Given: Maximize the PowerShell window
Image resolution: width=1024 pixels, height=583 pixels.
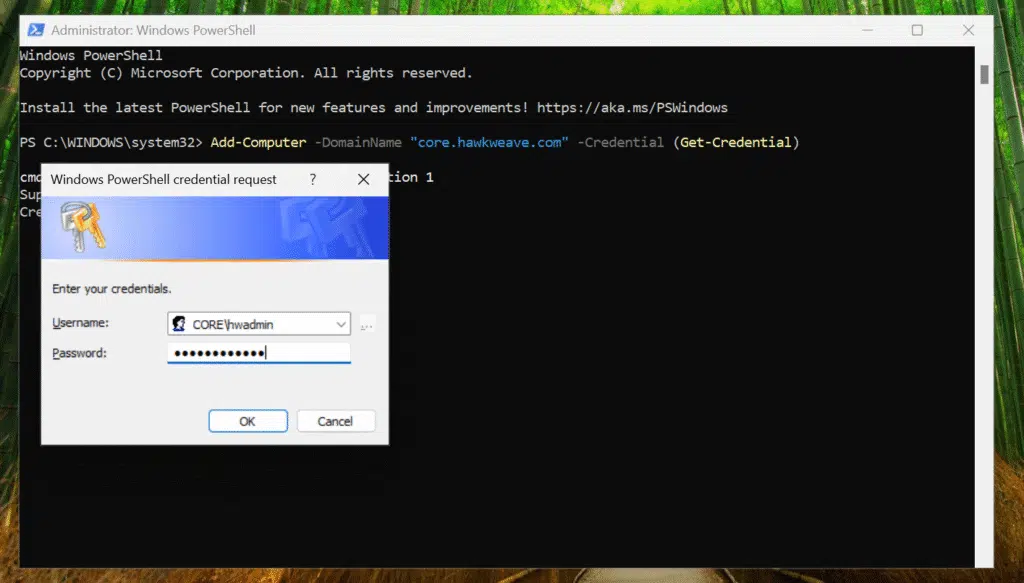Looking at the screenshot, I should 916,30.
